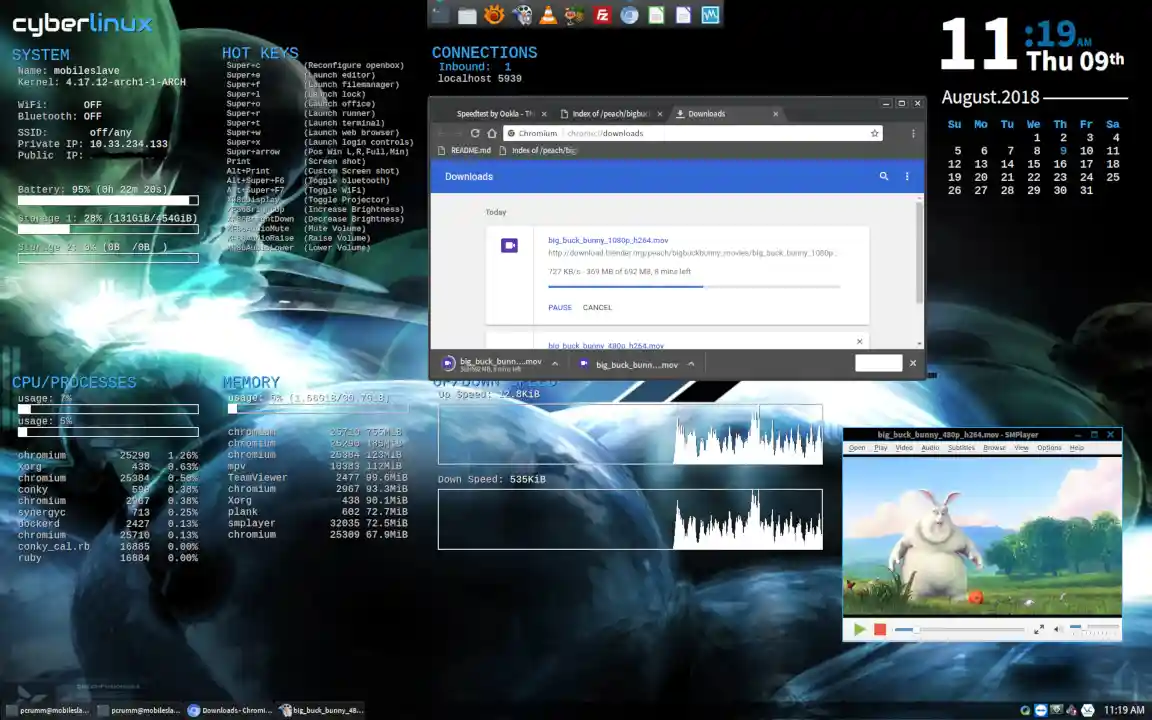The width and height of the screenshot is (1152, 720).
Task: Expand options for first download shelf item
Action: (x=555, y=364)
